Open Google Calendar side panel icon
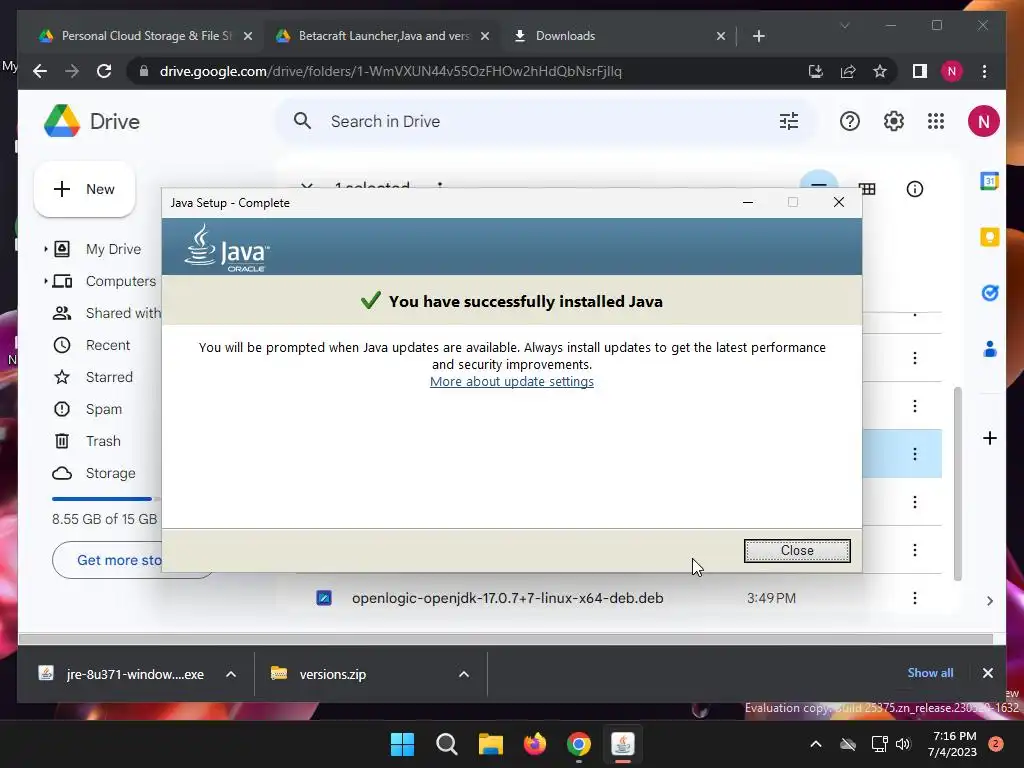 (x=989, y=181)
